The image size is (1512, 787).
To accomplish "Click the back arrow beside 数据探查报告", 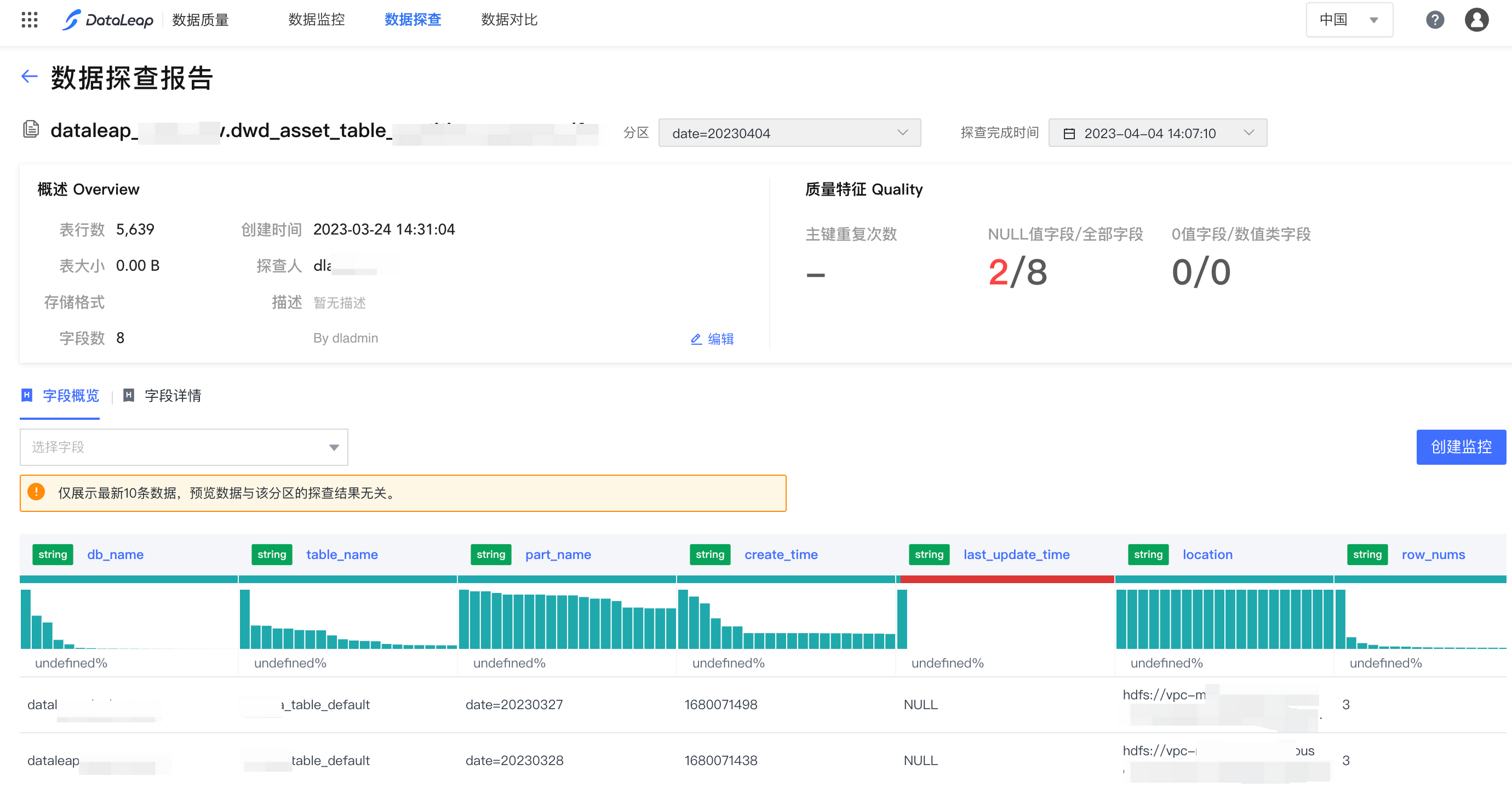I will [30, 76].
